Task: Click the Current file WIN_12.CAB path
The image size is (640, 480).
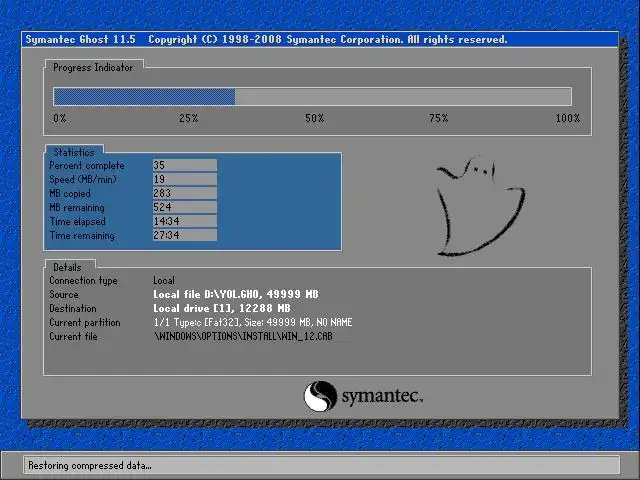Action: [x=243, y=336]
